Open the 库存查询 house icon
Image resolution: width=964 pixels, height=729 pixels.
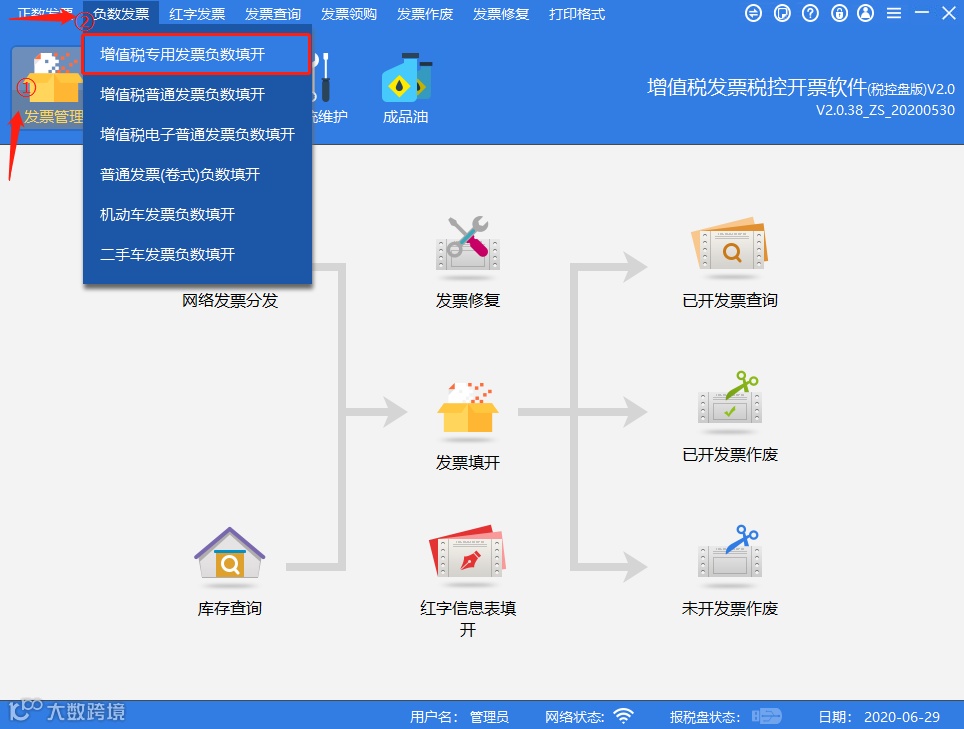[229, 553]
